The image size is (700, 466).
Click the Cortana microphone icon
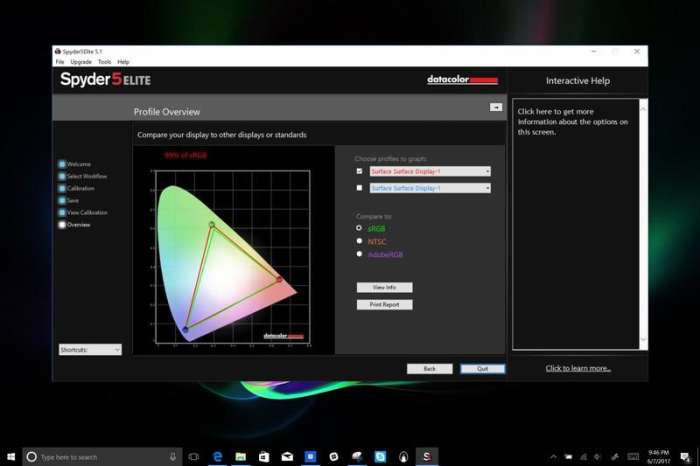tap(173, 457)
